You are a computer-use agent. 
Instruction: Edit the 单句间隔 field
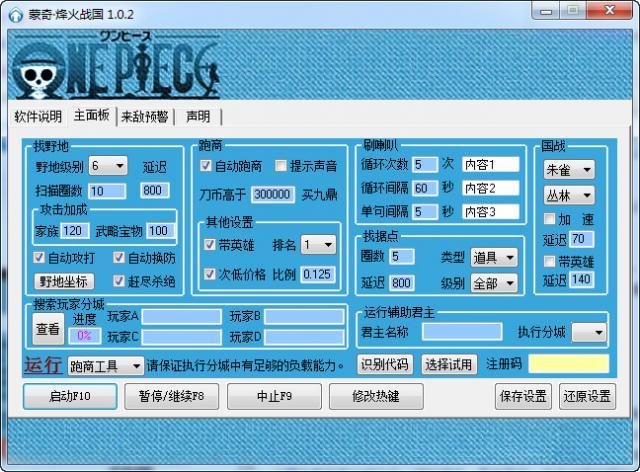pyautogui.click(x=424, y=212)
